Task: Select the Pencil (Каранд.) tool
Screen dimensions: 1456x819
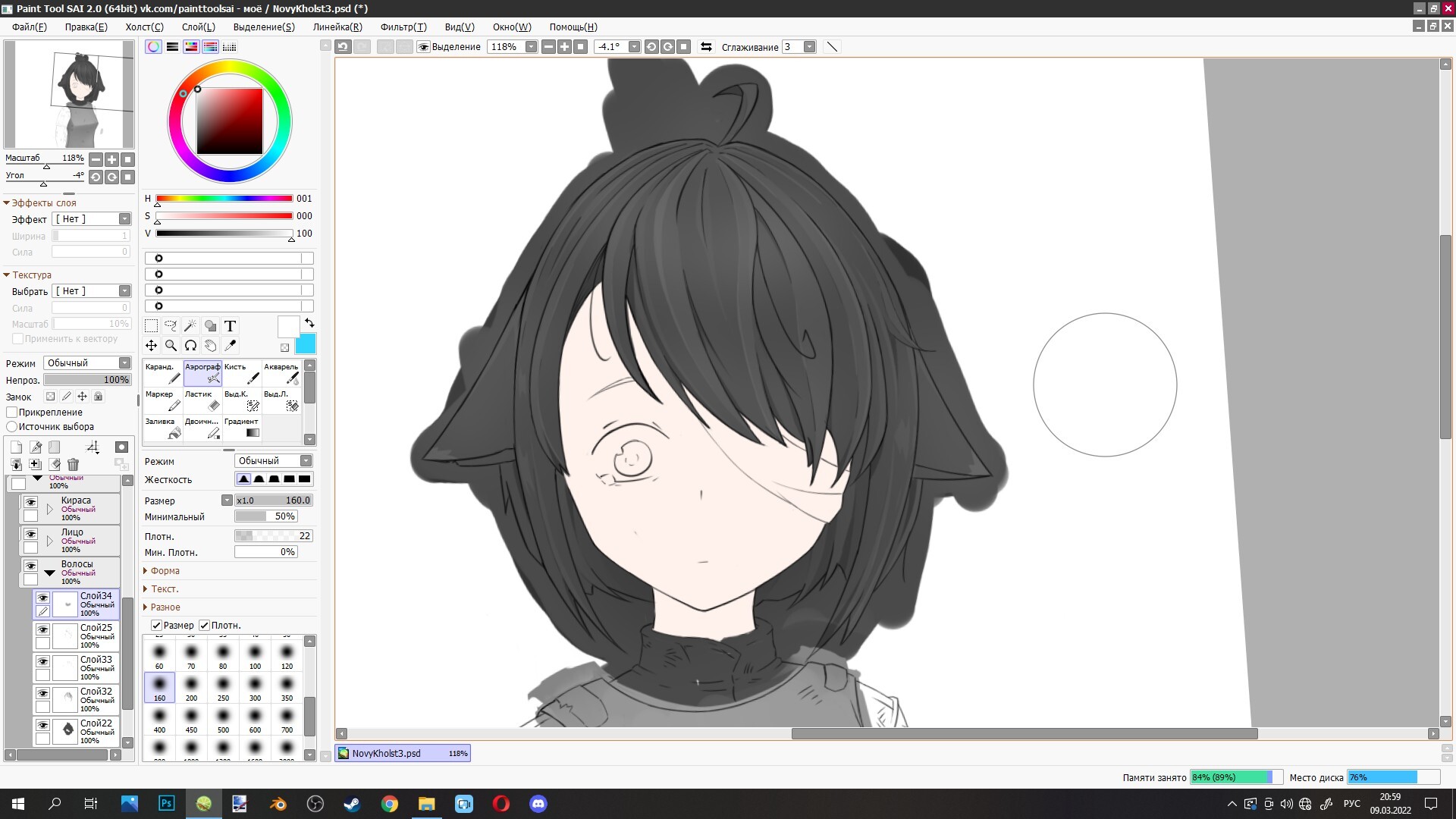Action: [x=163, y=373]
